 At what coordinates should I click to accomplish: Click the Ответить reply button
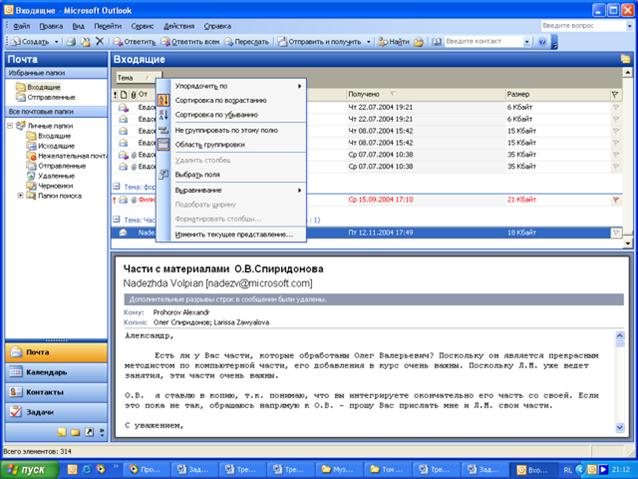point(134,42)
